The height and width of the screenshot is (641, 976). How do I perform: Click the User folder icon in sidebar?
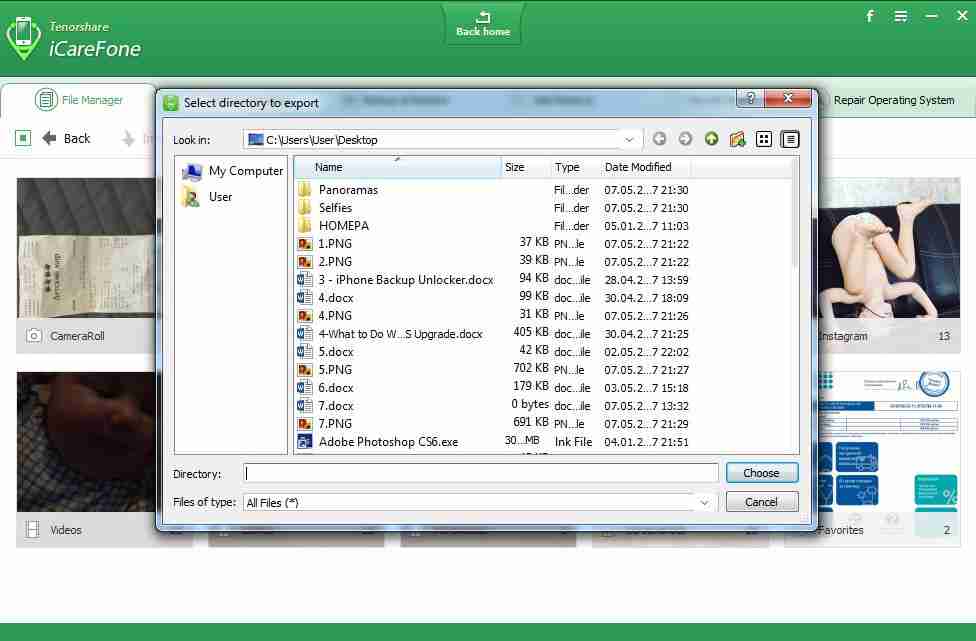coord(190,198)
